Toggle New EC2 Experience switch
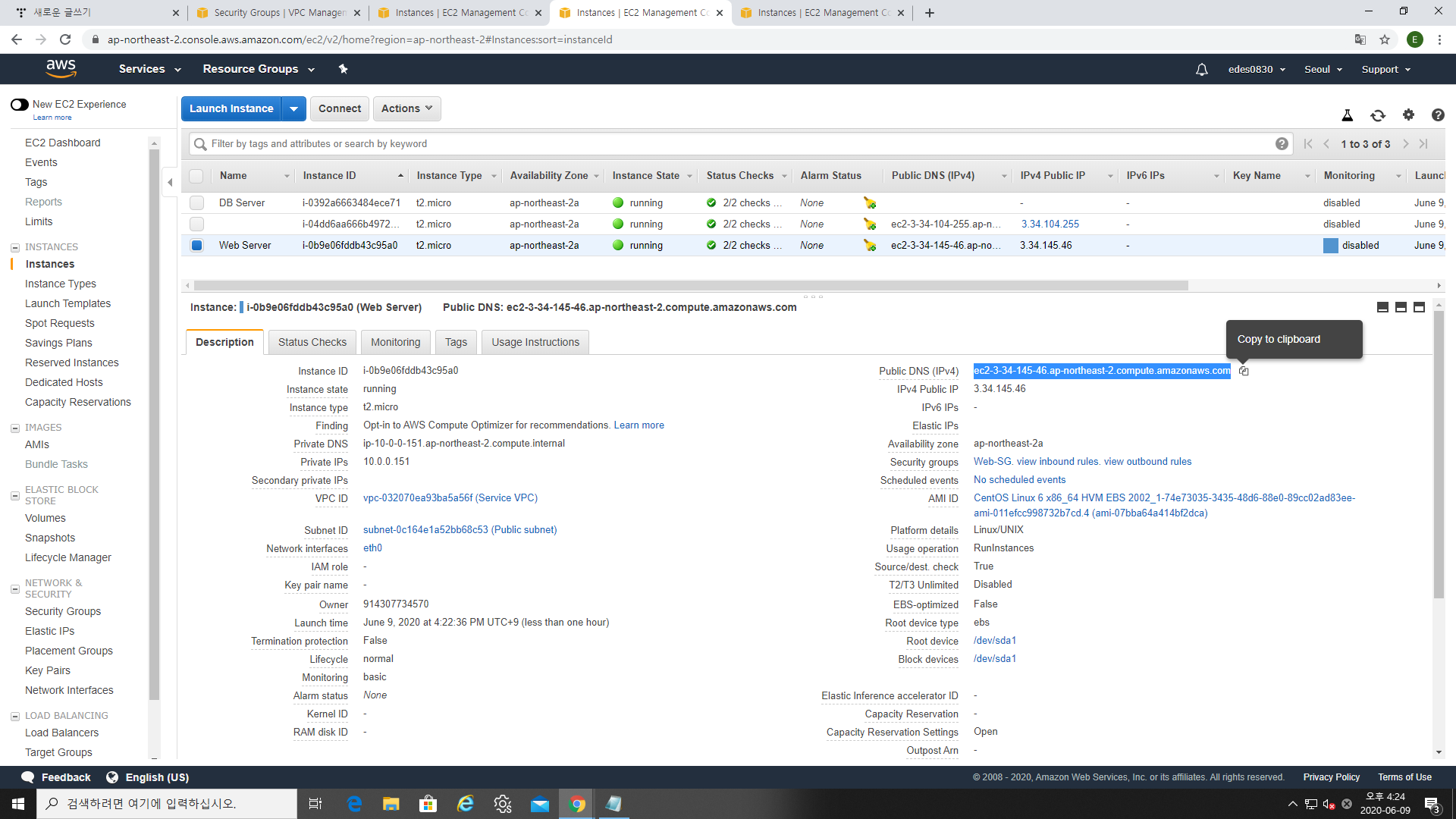 pos(20,105)
